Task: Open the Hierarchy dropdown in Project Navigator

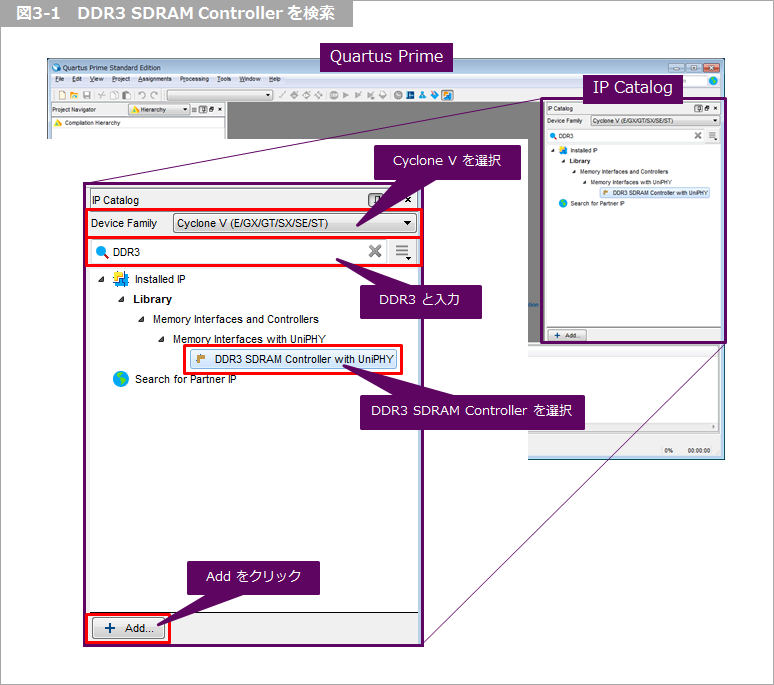Action: point(159,110)
